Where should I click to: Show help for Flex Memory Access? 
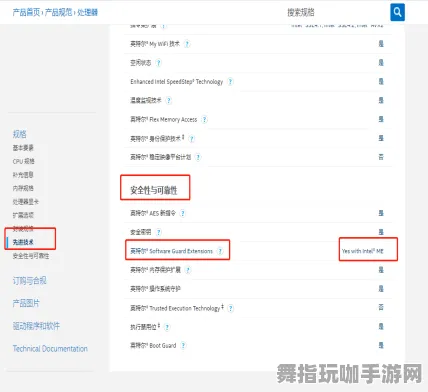[205, 119]
